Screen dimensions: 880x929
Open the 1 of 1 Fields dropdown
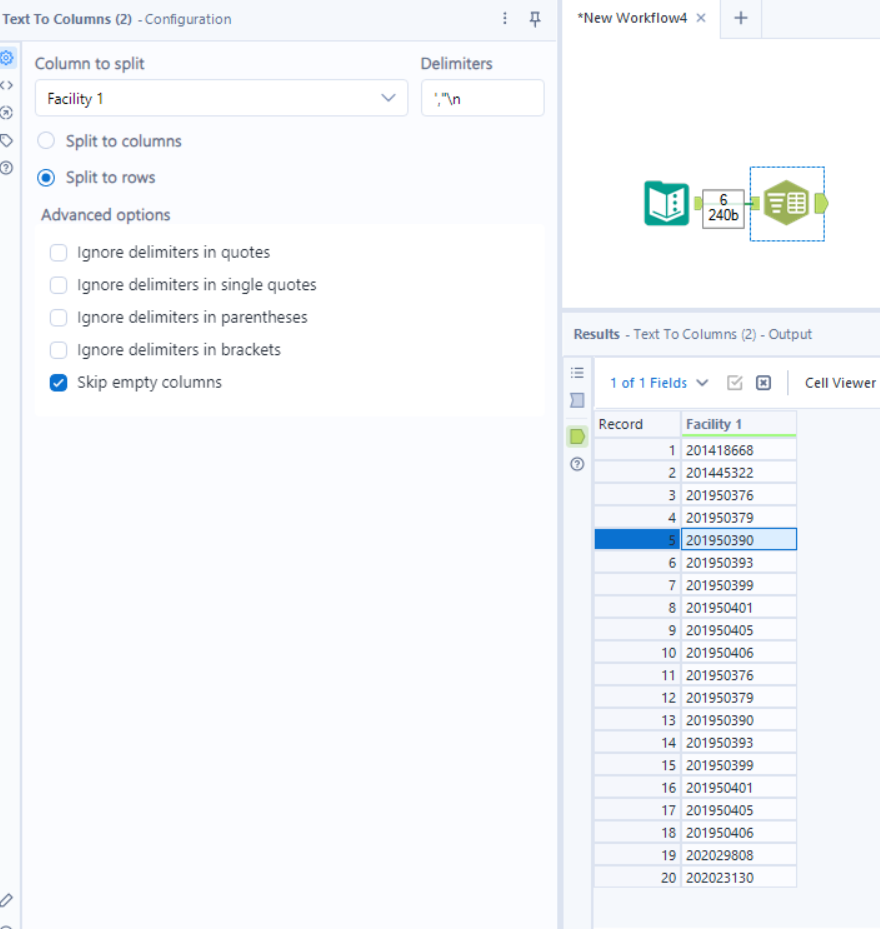pos(659,383)
